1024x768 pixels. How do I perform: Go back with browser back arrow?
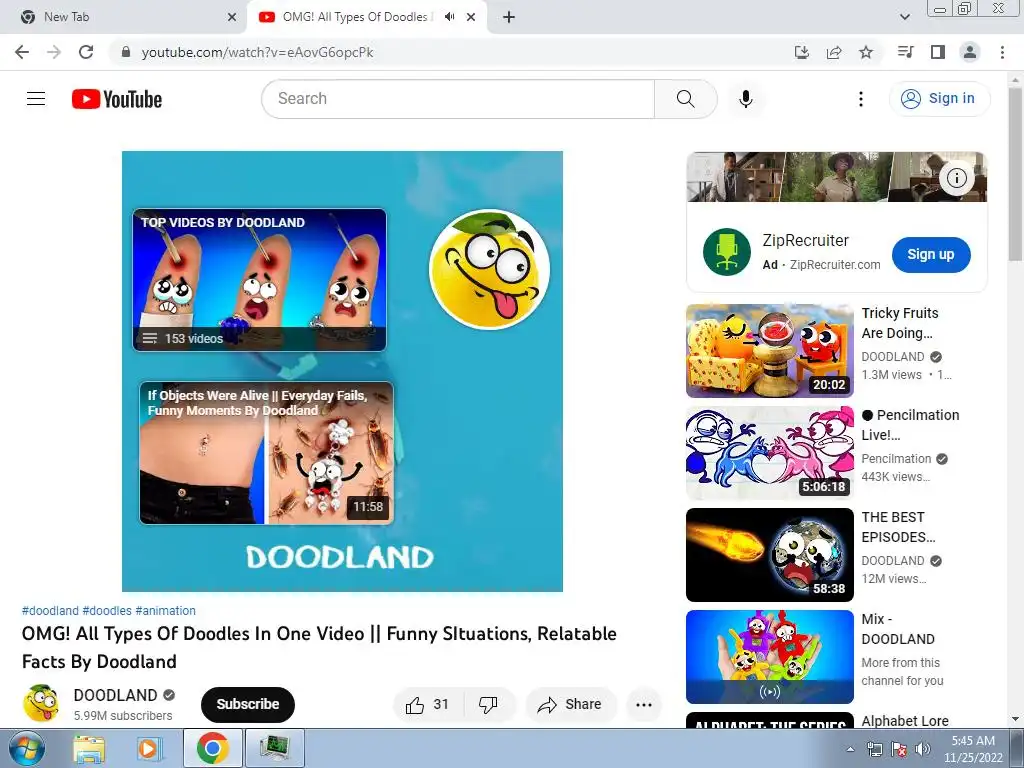[22, 52]
